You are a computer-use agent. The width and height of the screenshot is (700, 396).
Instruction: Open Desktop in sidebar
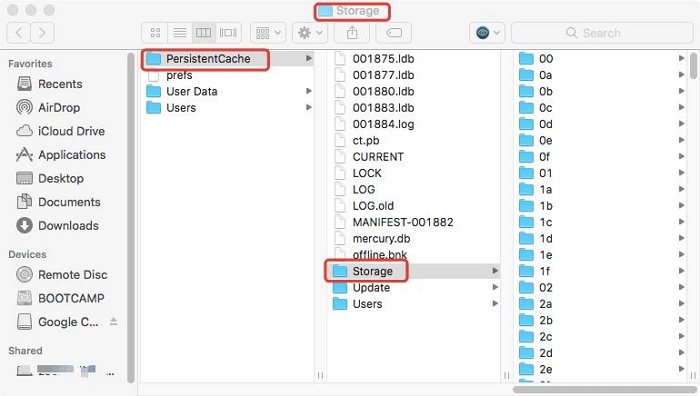tap(50, 179)
